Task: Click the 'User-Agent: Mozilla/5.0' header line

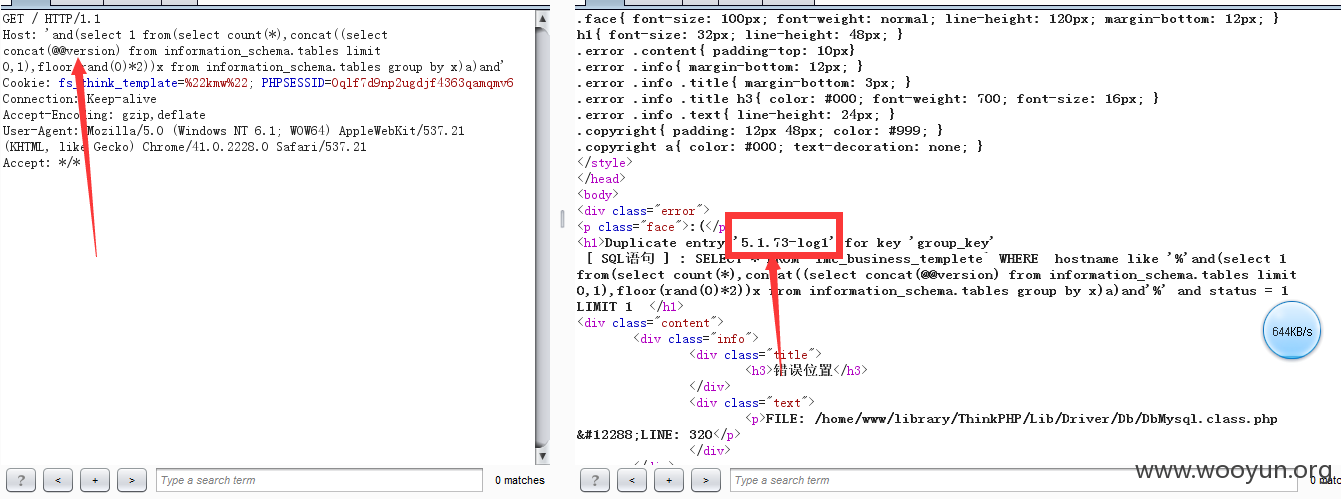Action: pos(233,131)
